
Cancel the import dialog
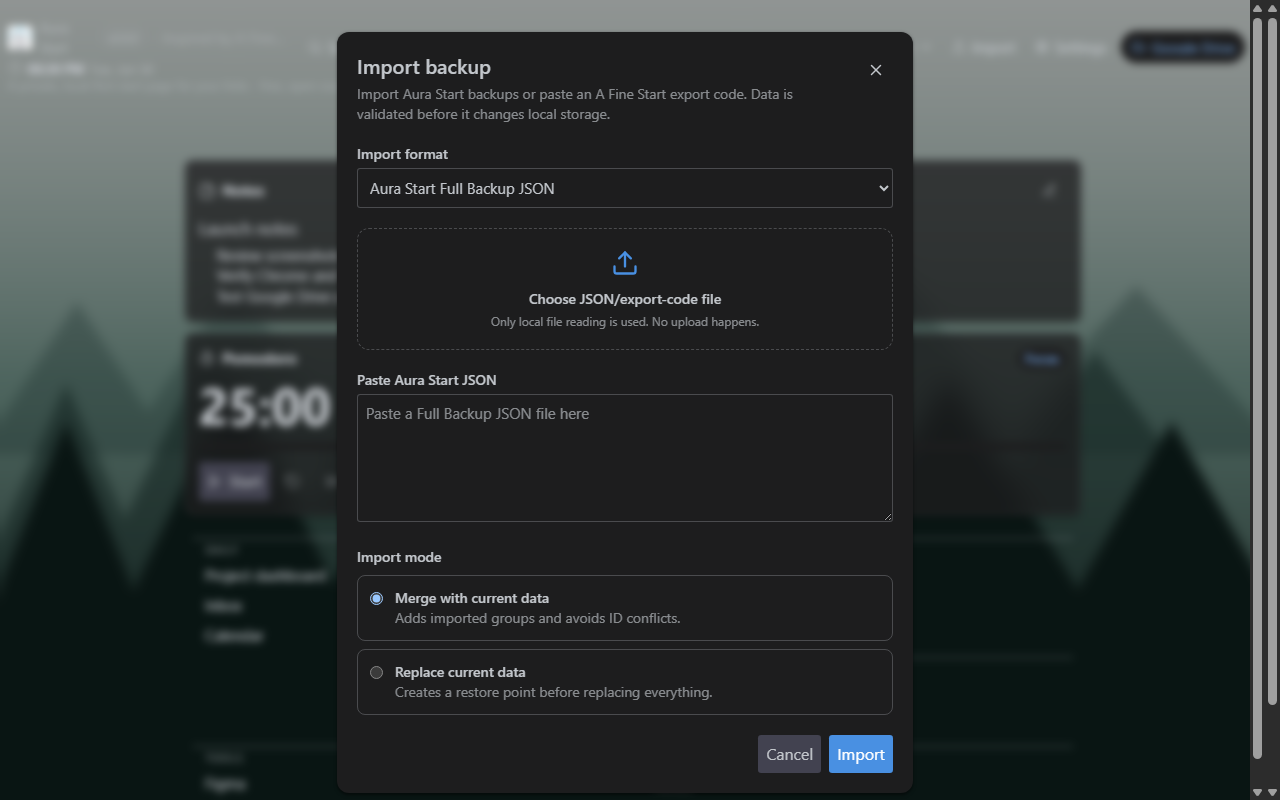point(789,755)
